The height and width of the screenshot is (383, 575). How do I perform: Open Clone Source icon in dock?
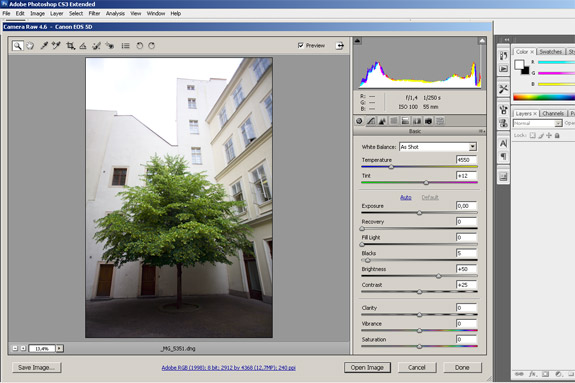click(x=503, y=123)
